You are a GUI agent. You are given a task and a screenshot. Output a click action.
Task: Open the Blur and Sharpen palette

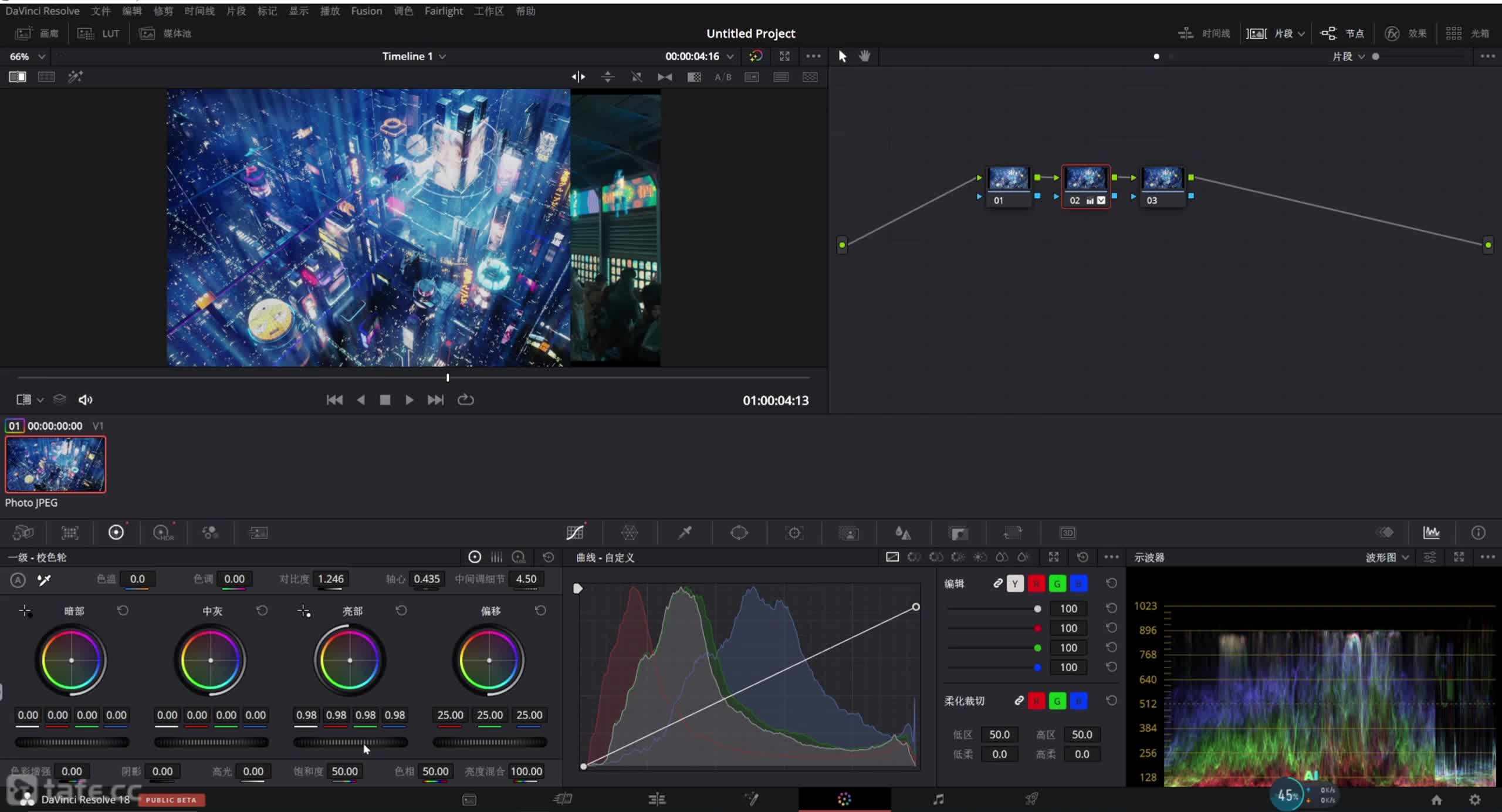[x=903, y=533]
